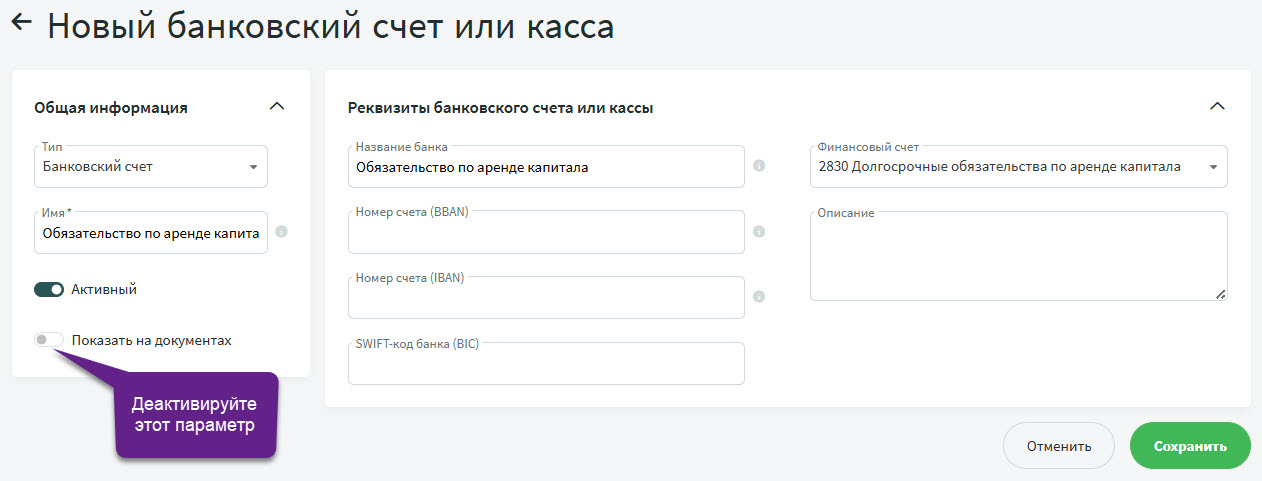Click the Сохранить button
Viewport: 1262px width, 481px height.
1190,446
